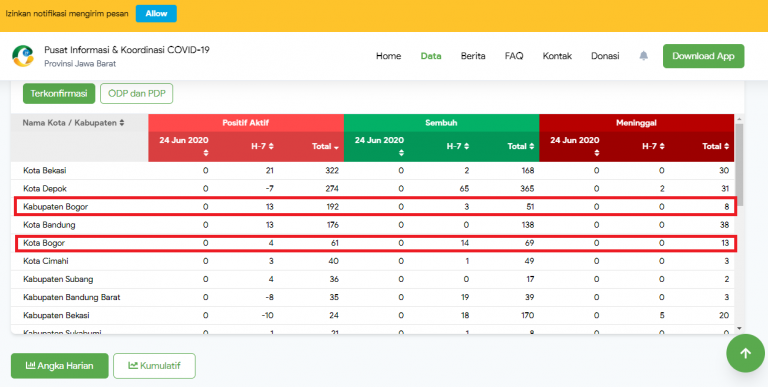Viewport: 768px width, 387px height.
Task: Open the Home menu
Action: [388, 56]
